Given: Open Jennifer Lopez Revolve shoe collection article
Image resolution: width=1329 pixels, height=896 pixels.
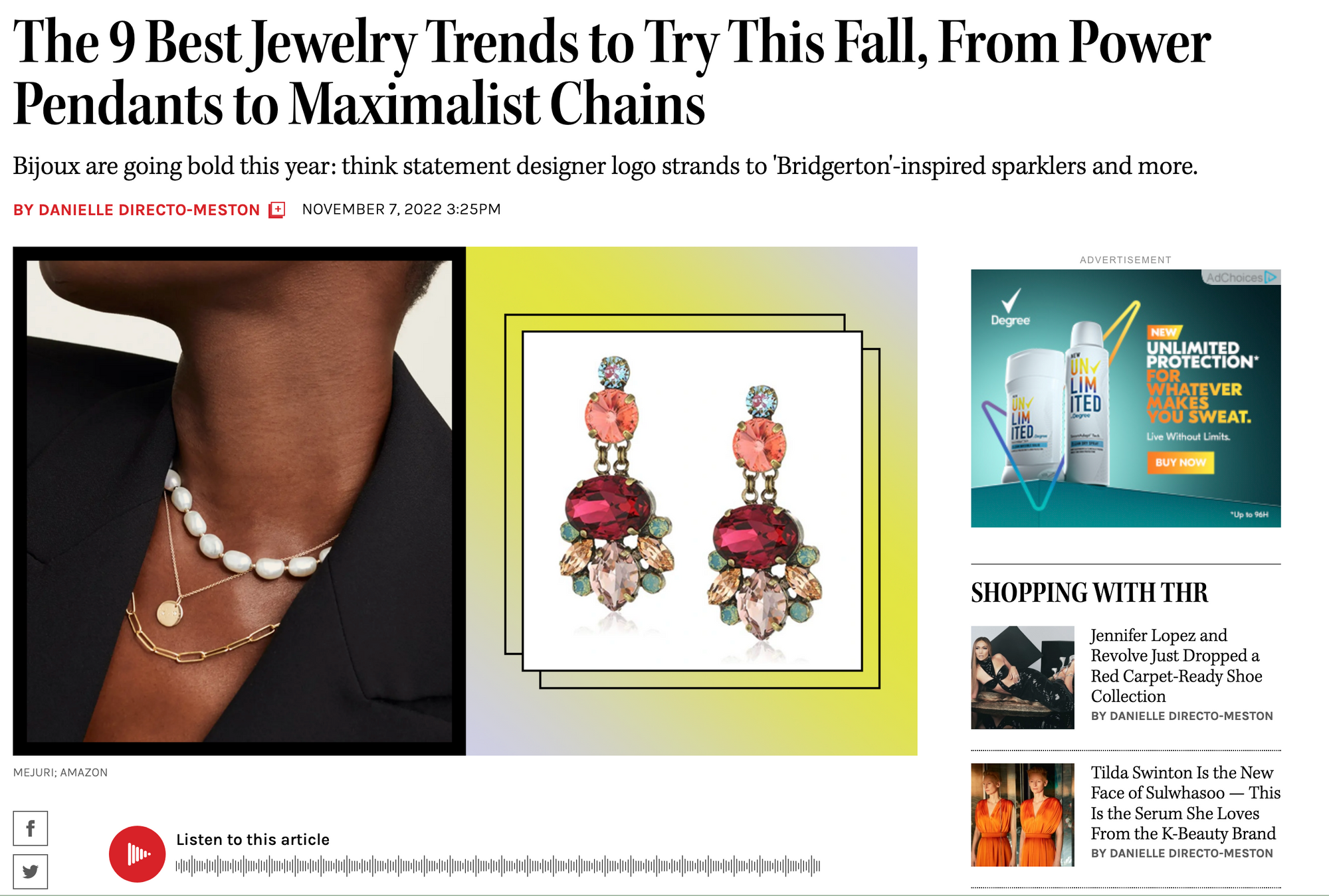Looking at the screenshot, I should pos(1176,666).
